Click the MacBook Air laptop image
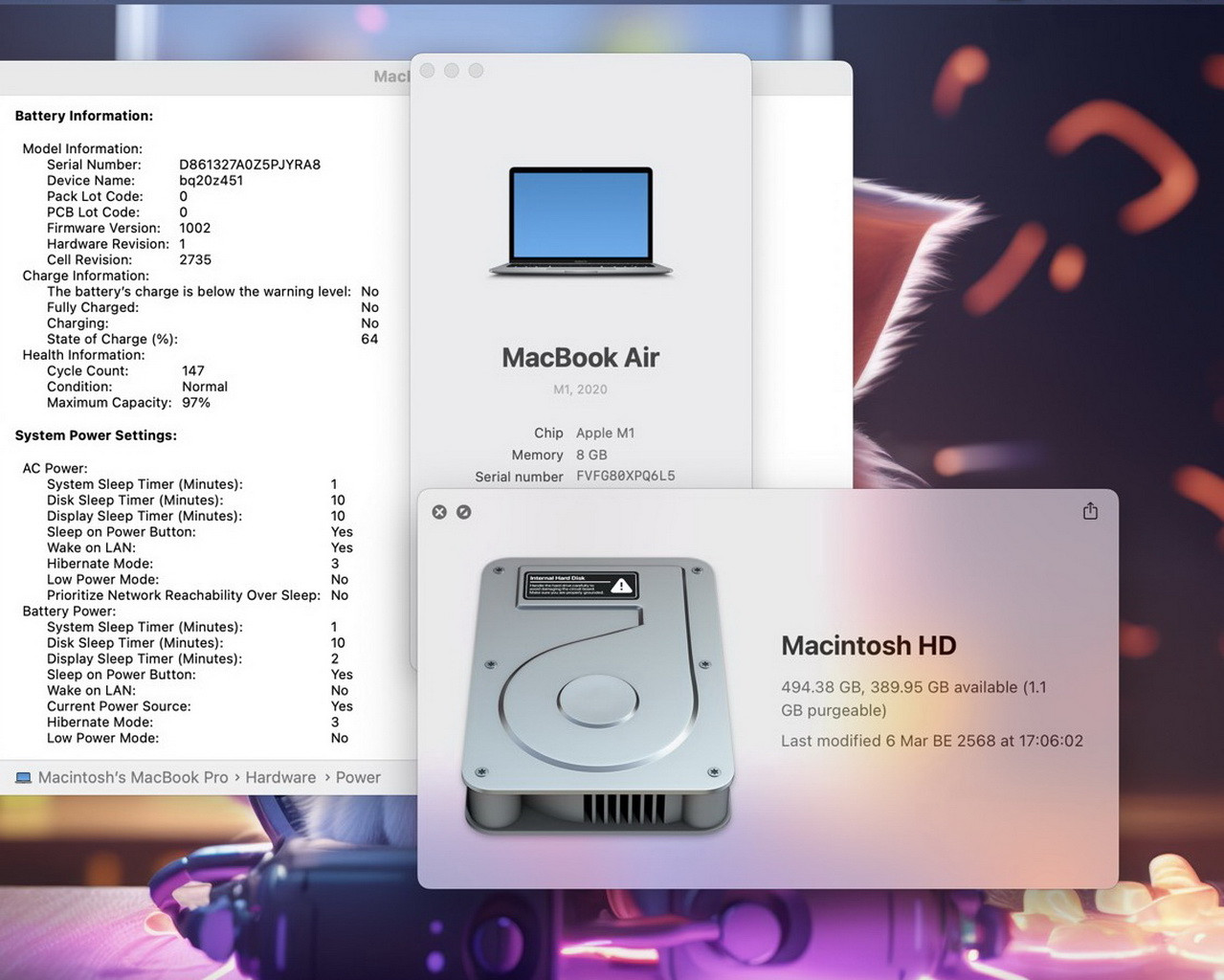Screen dimensions: 1224x980 [x=581, y=223]
